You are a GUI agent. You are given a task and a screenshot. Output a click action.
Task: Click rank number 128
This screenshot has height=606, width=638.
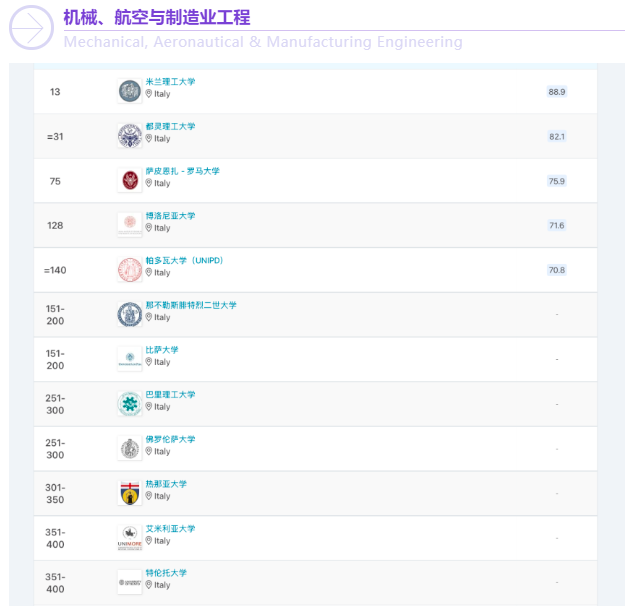point(55,225)
